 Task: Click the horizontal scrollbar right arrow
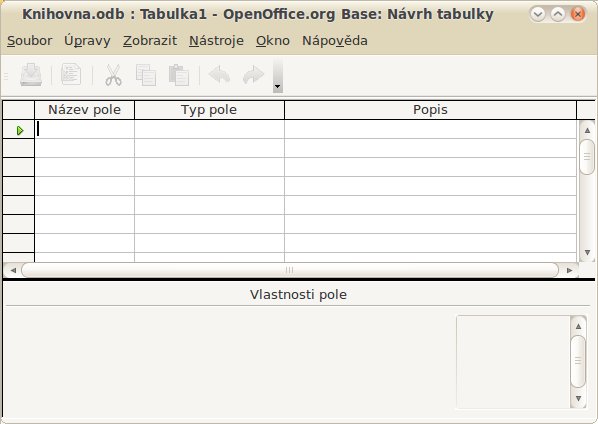click(569, 270)
